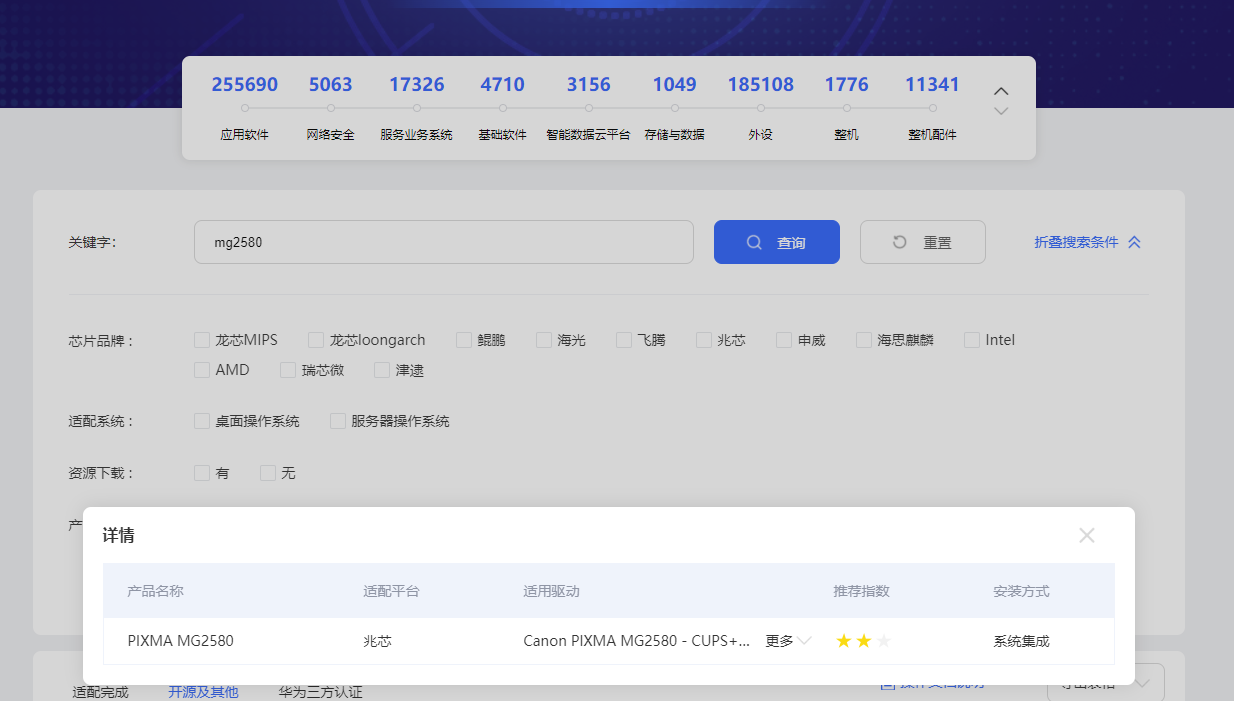Select the 智能数据云平台 category
The image size is (1234, 701).
pyautogui.click(x=589, y=134)
